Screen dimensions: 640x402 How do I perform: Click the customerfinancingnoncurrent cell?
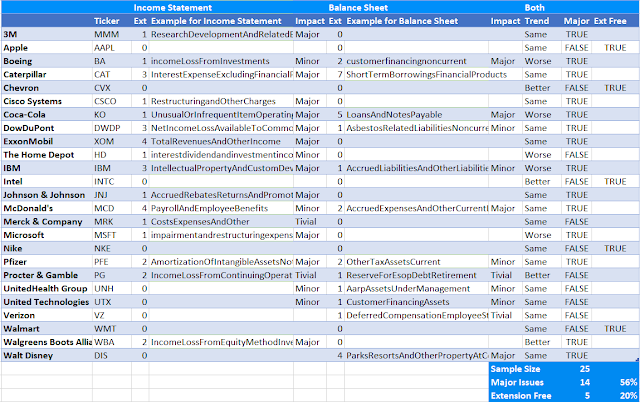pyautogui.click(x=416, y=61)
